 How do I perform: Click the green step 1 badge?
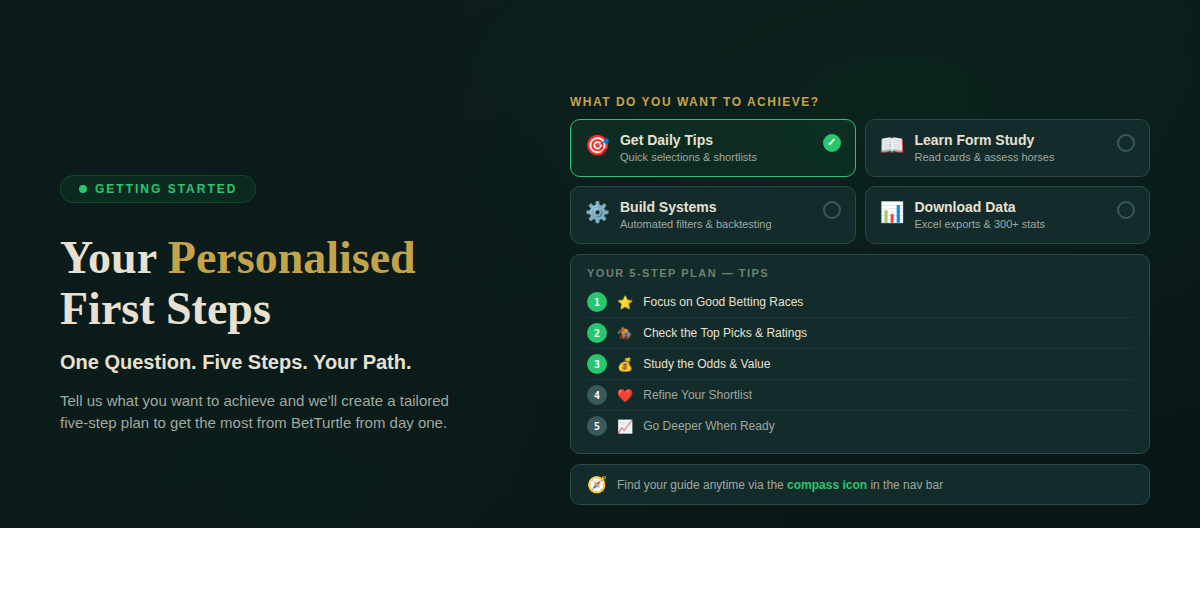(597, 301)
